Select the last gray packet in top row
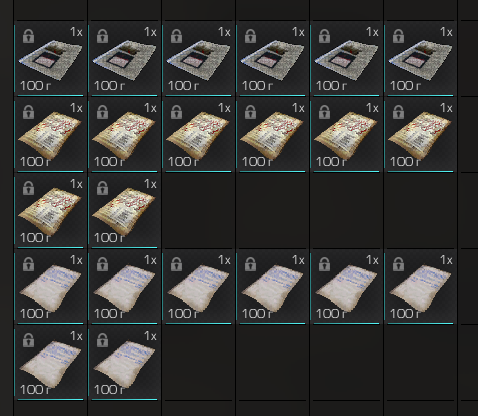478x416 pixels. point(420,59)
